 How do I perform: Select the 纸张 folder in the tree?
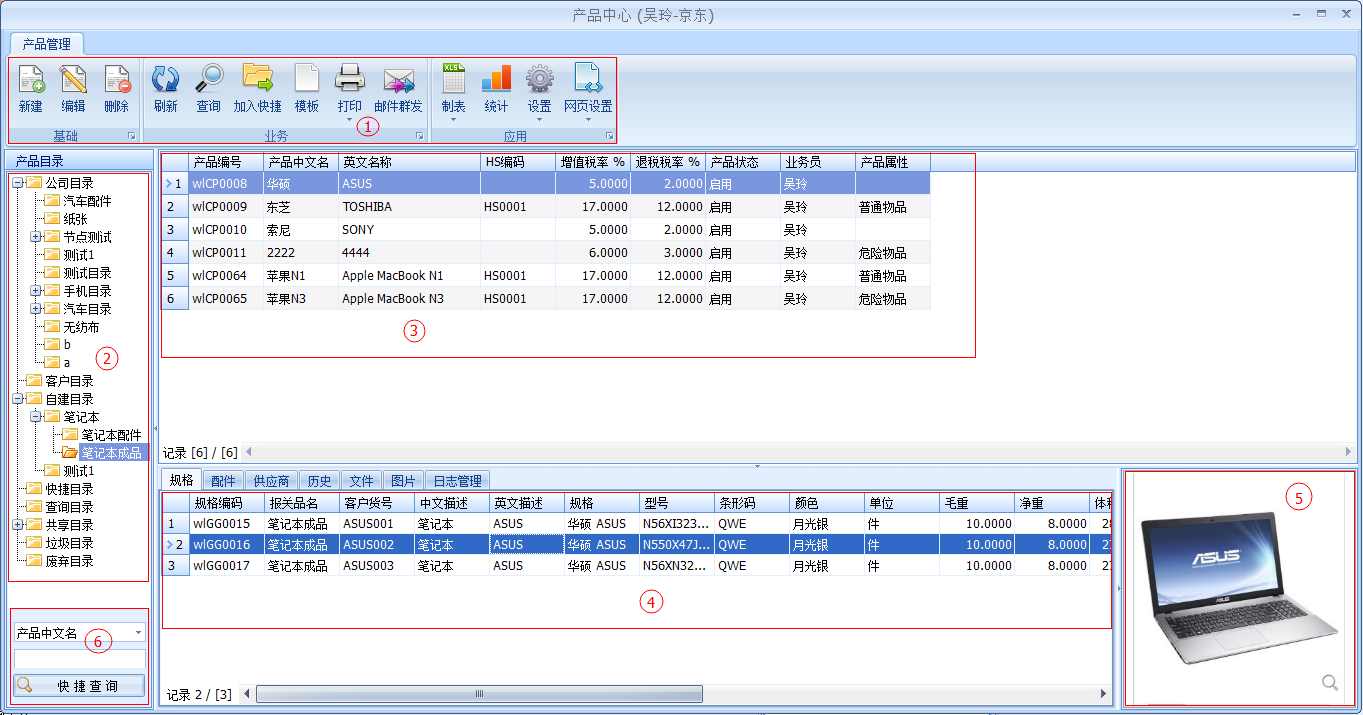[75, 219]
